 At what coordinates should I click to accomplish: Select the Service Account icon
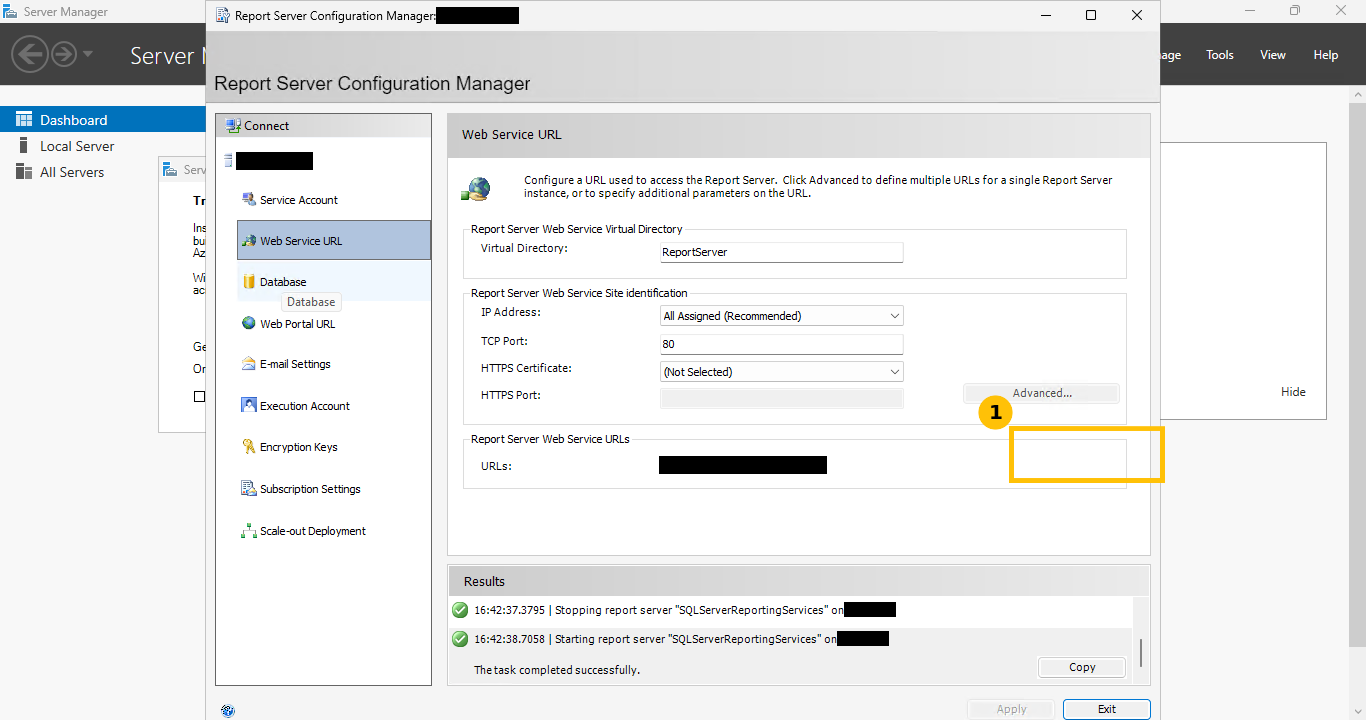click(249, 199)
